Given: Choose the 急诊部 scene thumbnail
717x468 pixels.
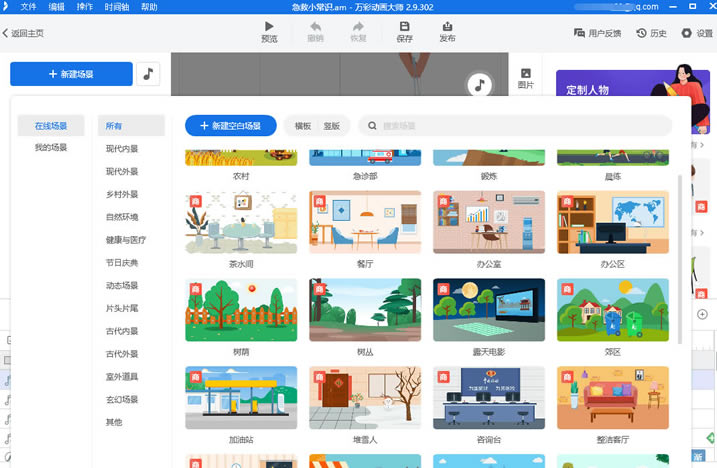Looking at the screenshot, I should (x=365, y=158).
